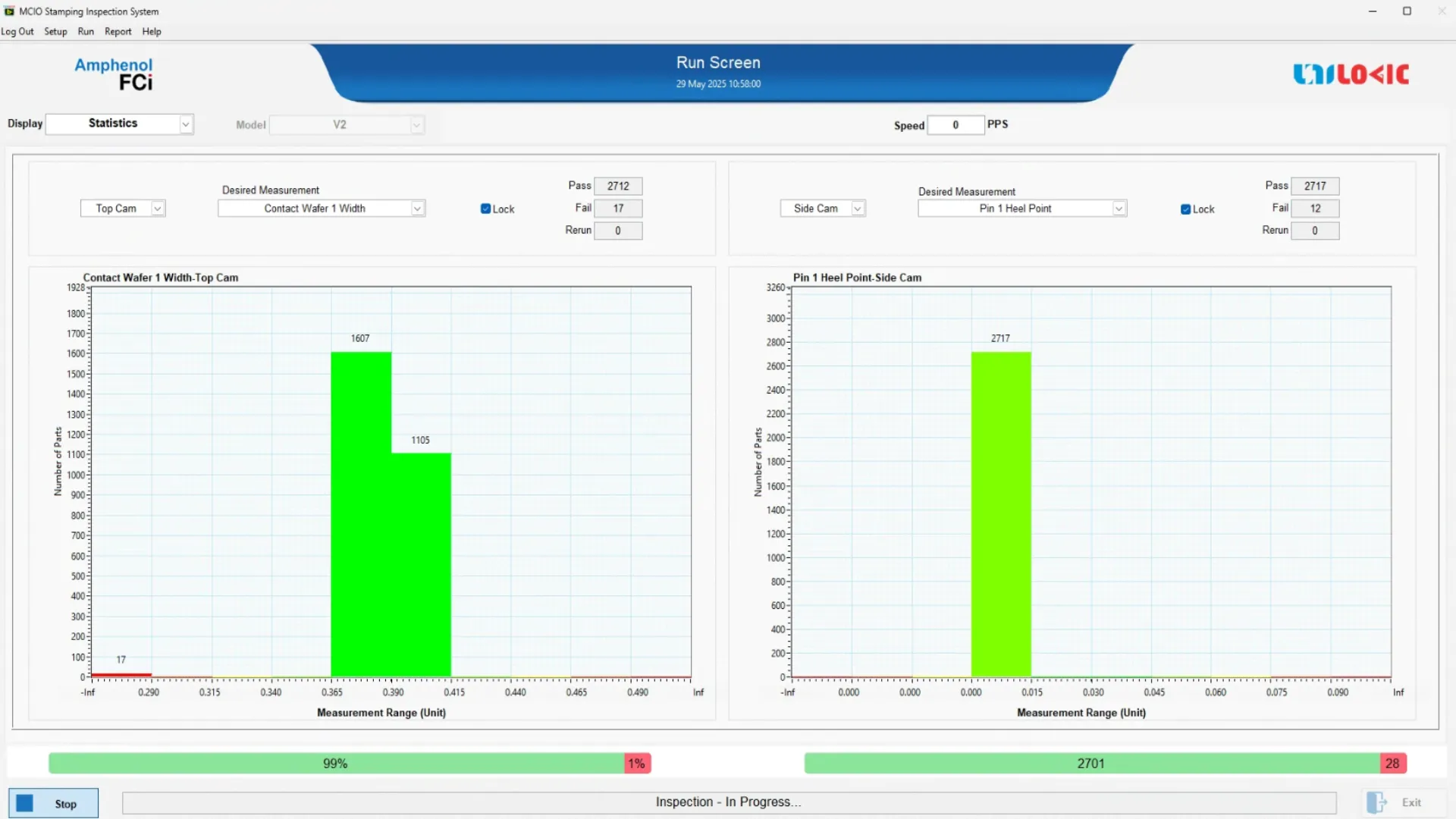Viewport: 1456px width, 819px height.
Task: Uncheck Lock for Side Cam panel
Action: tap(1185, 209)
